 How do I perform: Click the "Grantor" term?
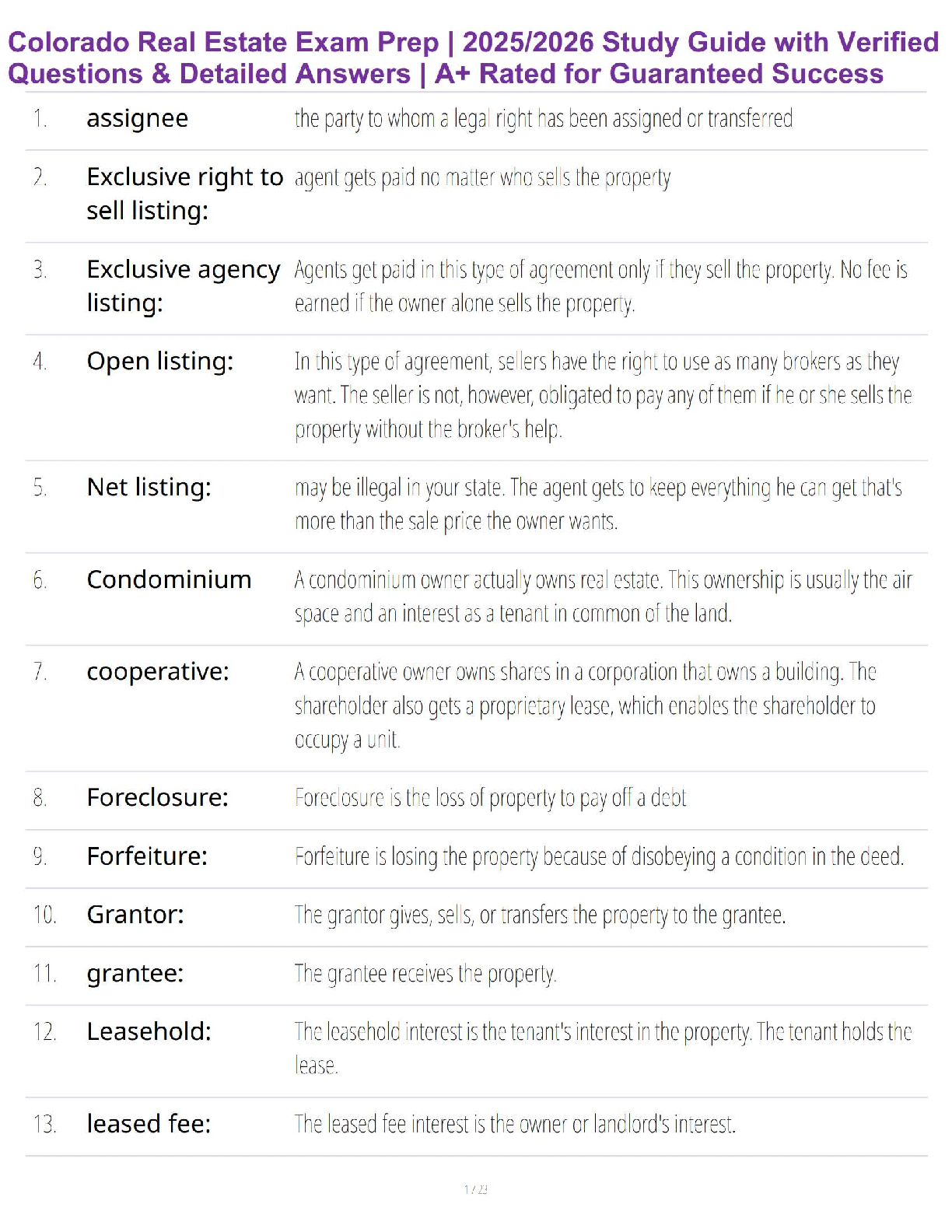tap(135, 915)
